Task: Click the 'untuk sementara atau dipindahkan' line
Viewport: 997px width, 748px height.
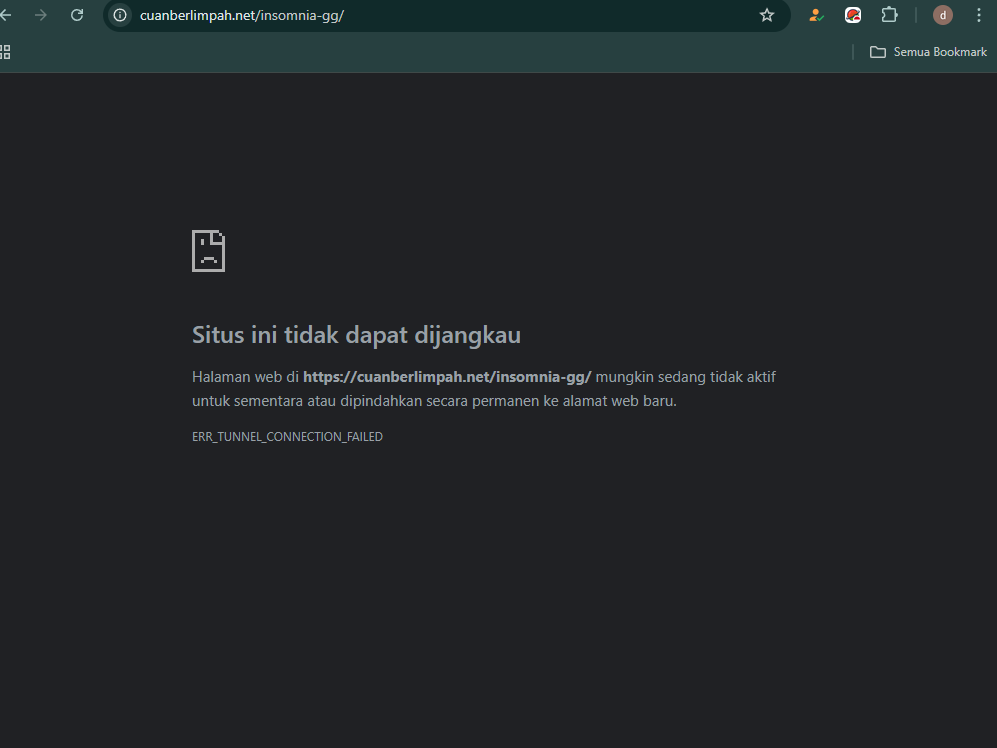Action: [x=434, y=401]
